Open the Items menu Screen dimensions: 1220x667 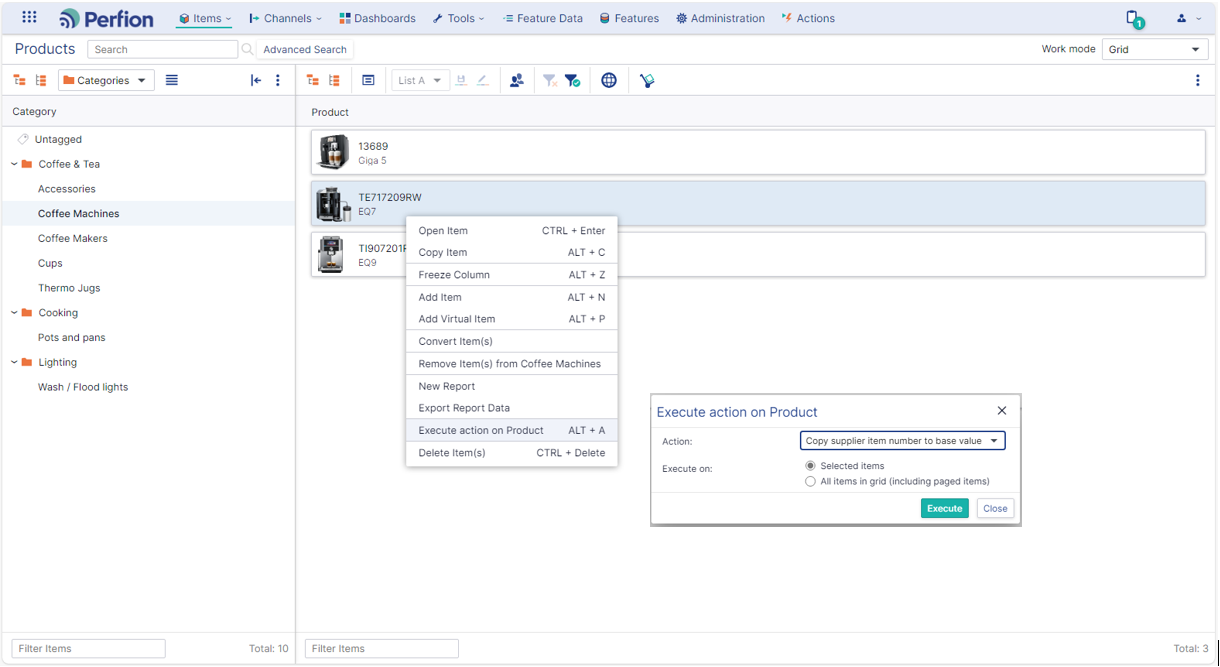point(205,18)
